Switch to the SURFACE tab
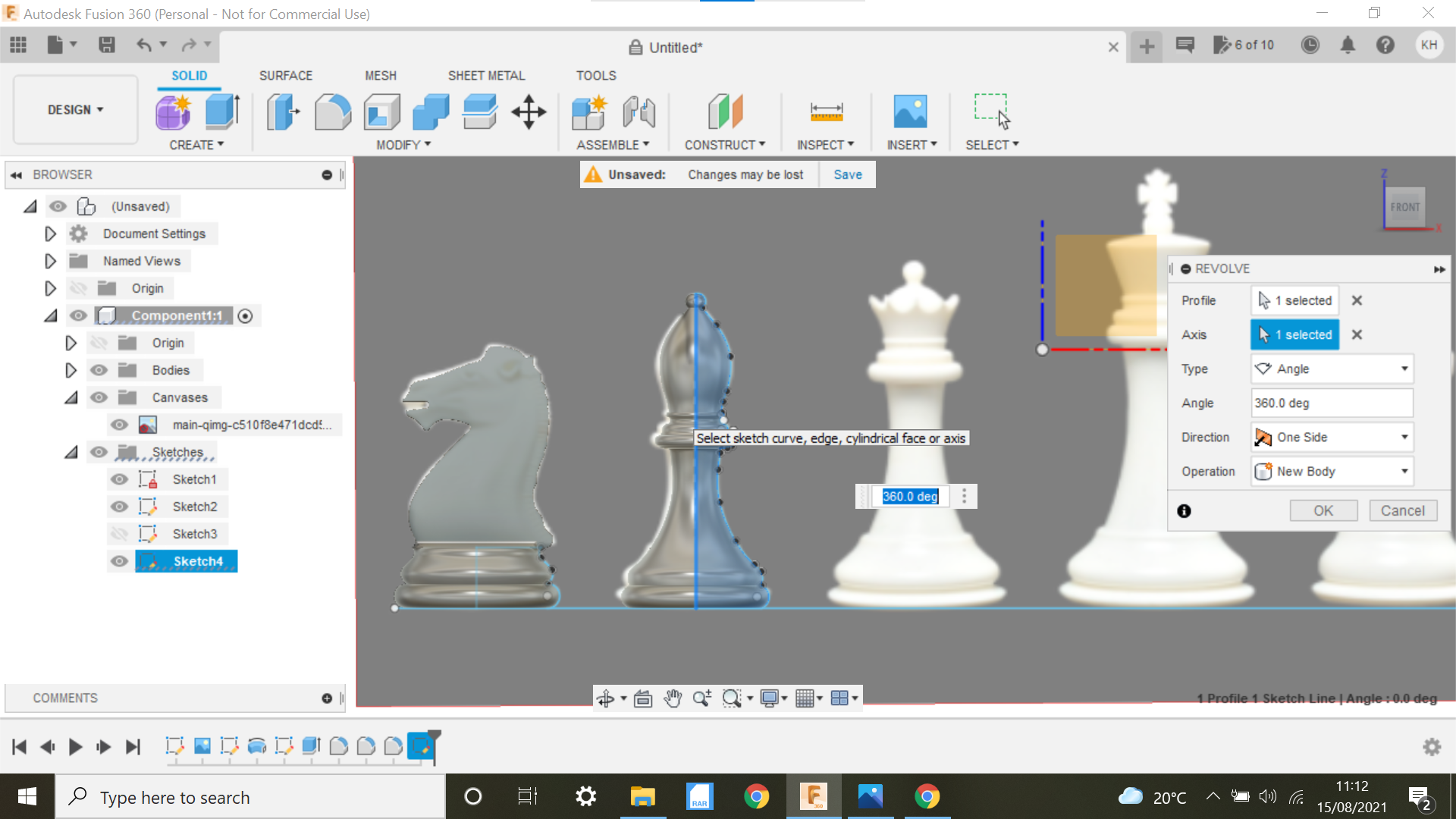 pyautogui.click(x=286, y=75)
